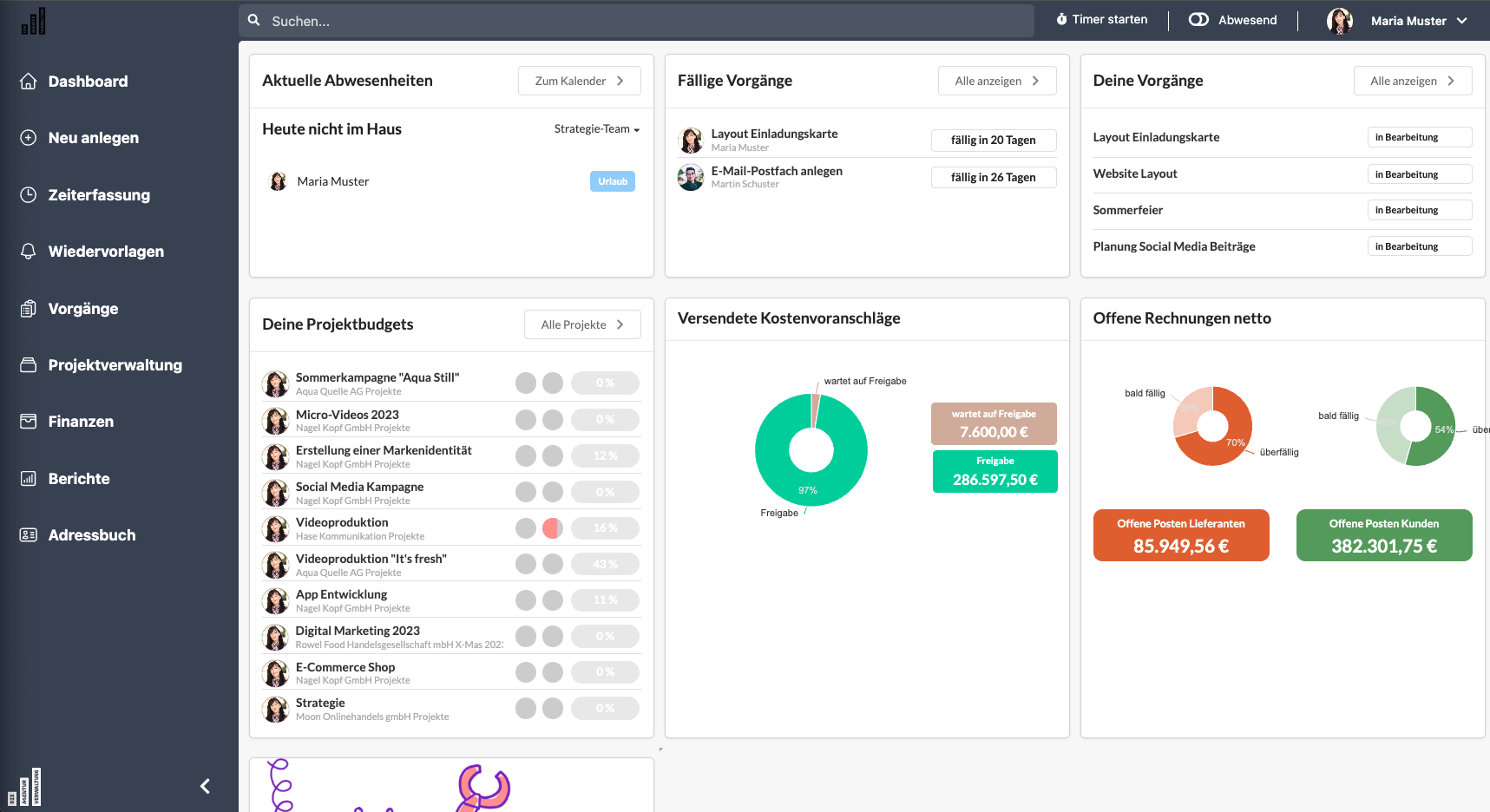Click the Alle Projekte button
Image resolution: width=1490 pixels, height=812 pixels.
click(582, 324)
